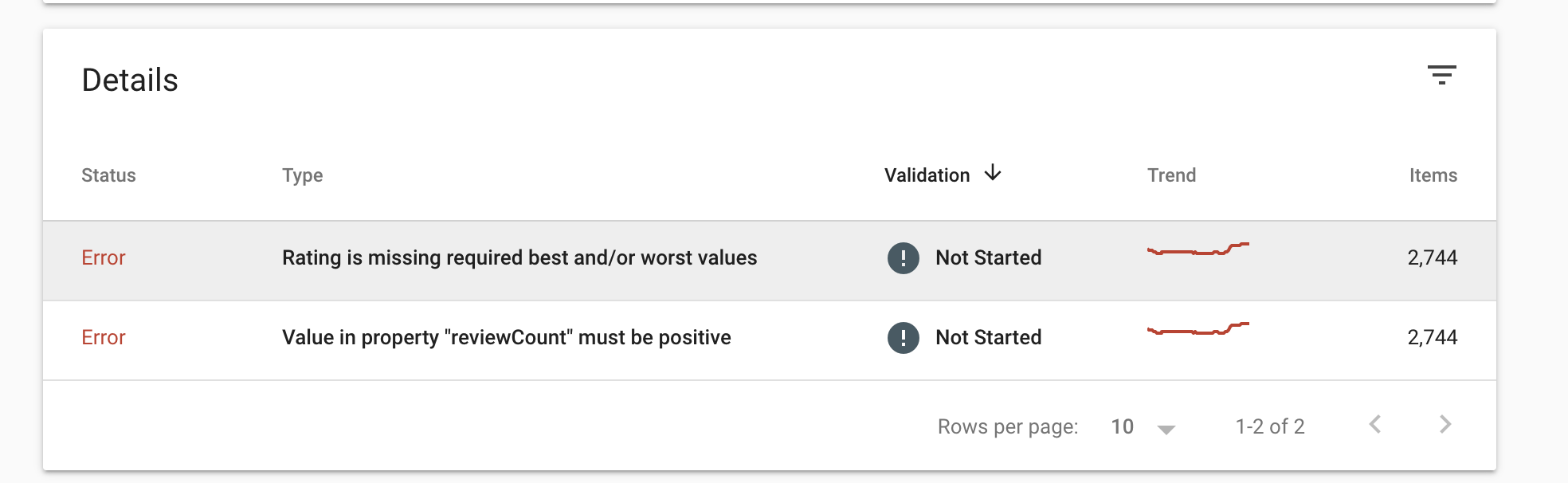Image resolution: width=1568 pixels, height=483 pixels.
Task: Click the Validation sort arrow
Action: pos(993,173)
